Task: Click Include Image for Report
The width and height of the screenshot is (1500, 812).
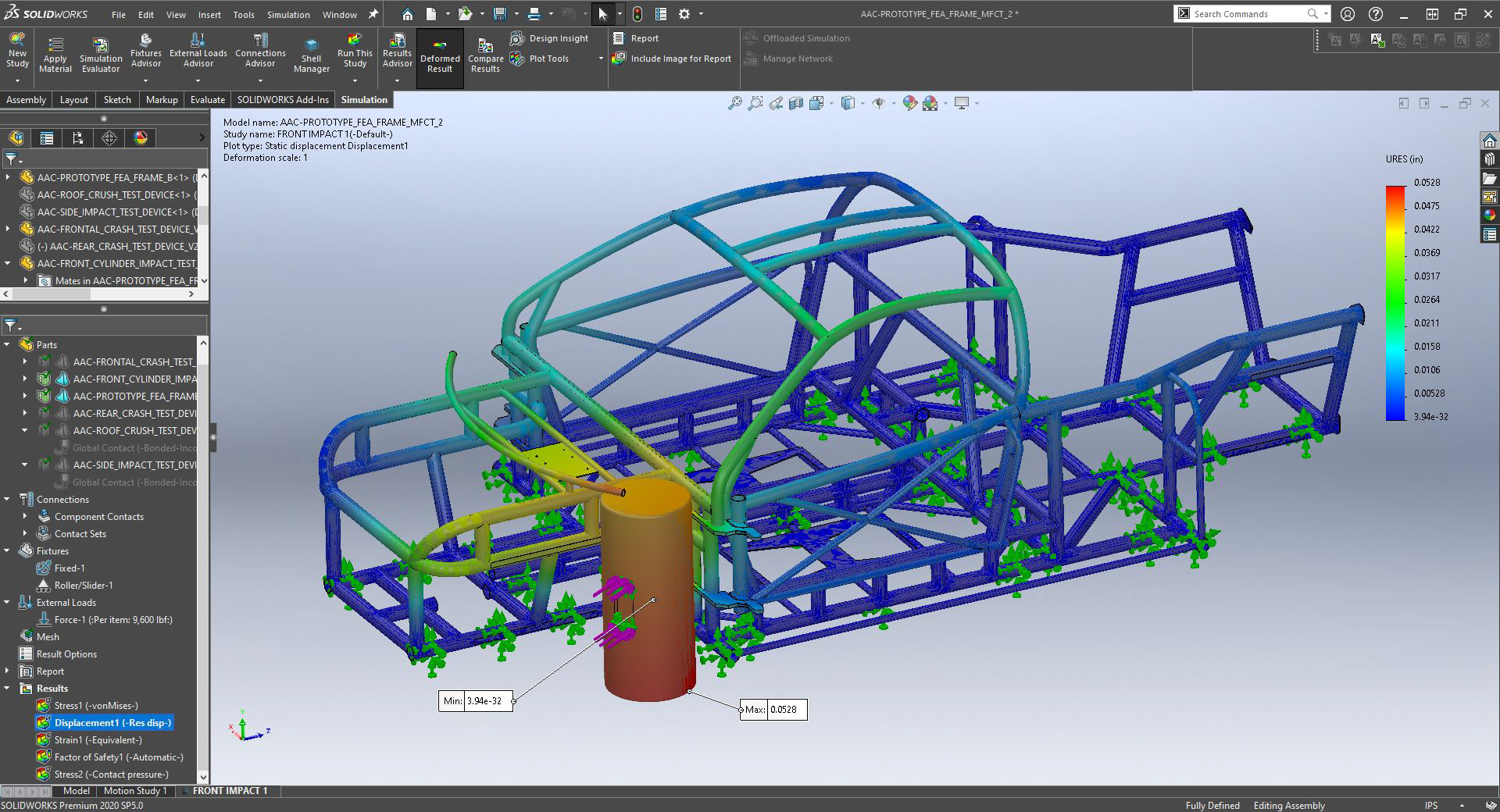Action: click(x=672, y=59)
